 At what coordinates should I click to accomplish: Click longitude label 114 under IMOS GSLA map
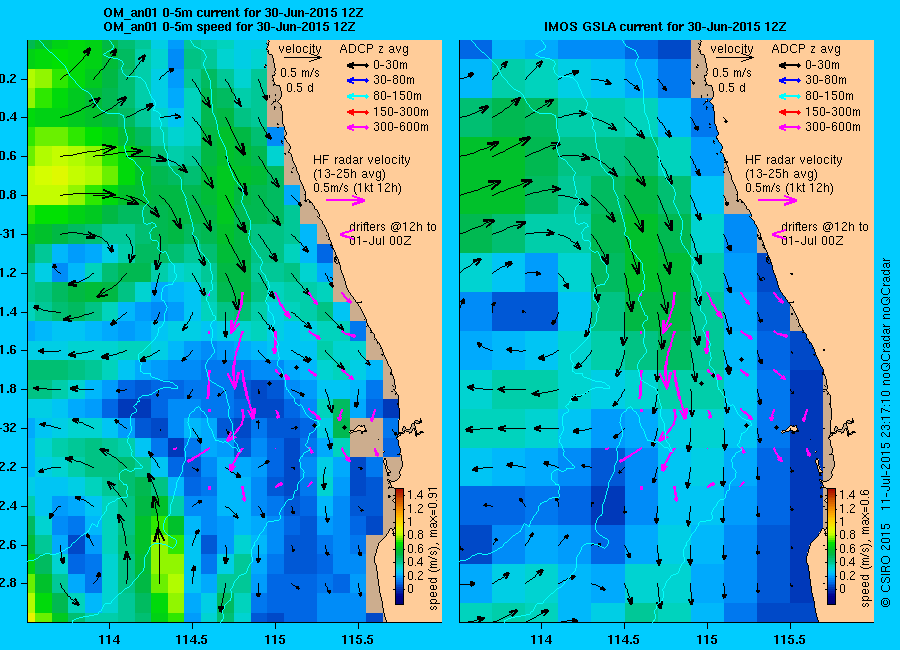541,640
